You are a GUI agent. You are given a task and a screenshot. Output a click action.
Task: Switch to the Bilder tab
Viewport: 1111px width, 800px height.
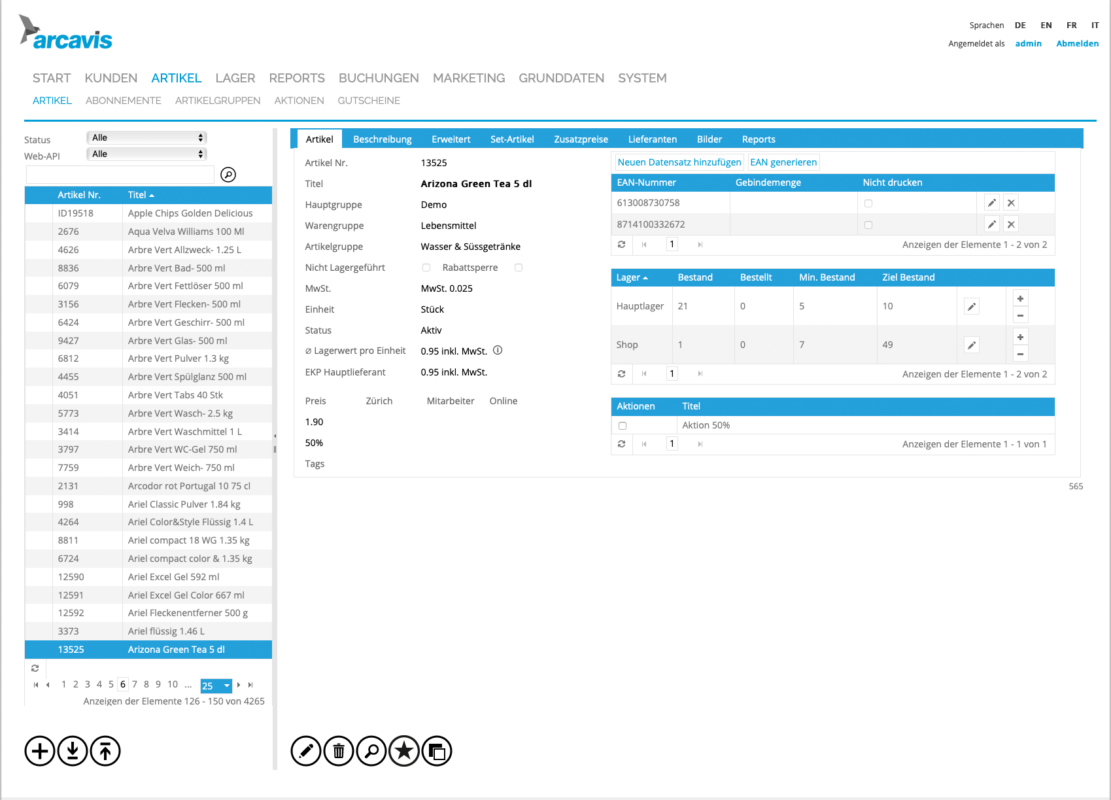709,139
